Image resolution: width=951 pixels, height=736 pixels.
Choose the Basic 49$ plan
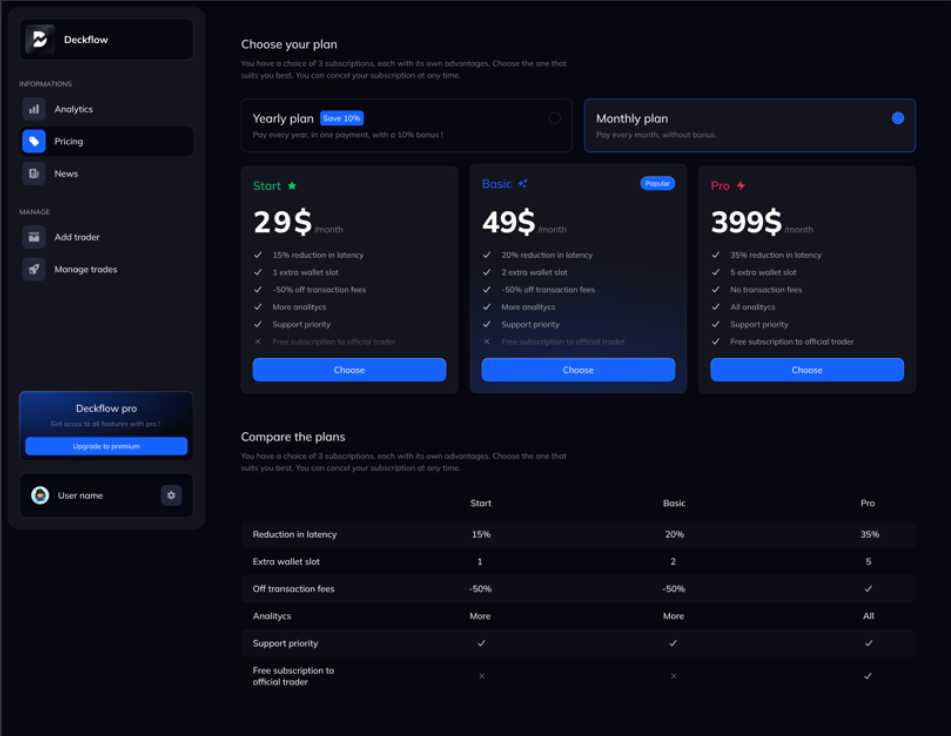[x=578, y=370]
